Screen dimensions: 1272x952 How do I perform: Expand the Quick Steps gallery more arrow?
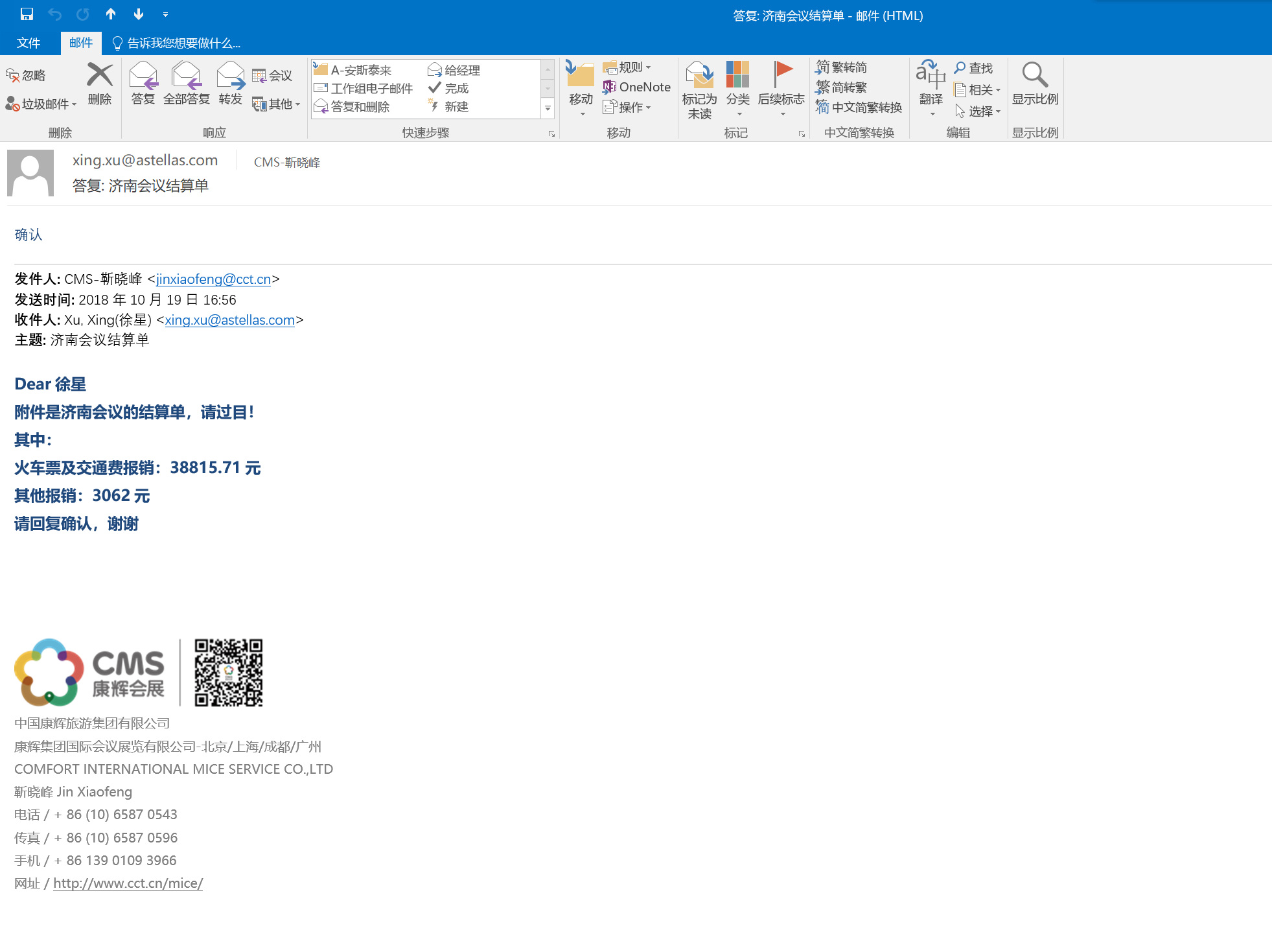click(548, 109)
